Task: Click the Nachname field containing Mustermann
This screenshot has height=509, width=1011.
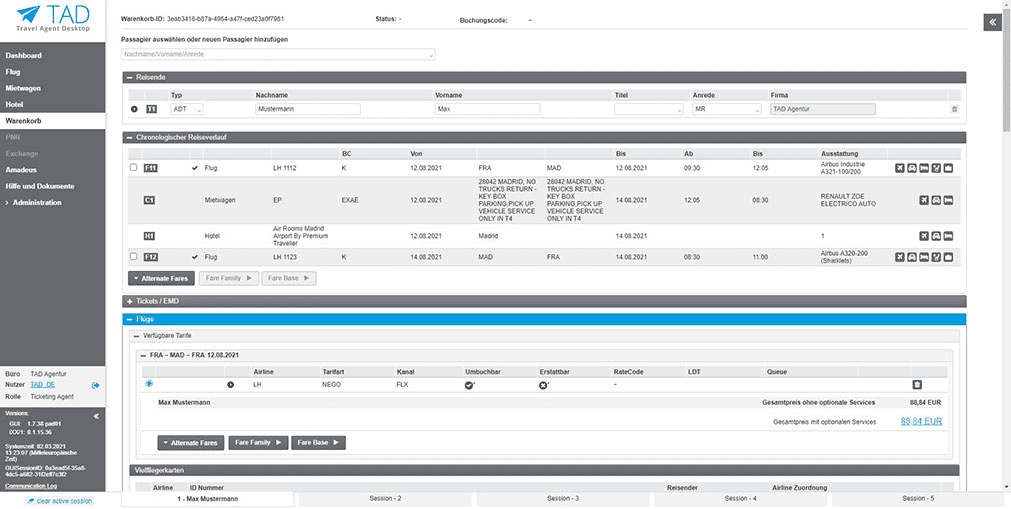Action: (307, 109)
